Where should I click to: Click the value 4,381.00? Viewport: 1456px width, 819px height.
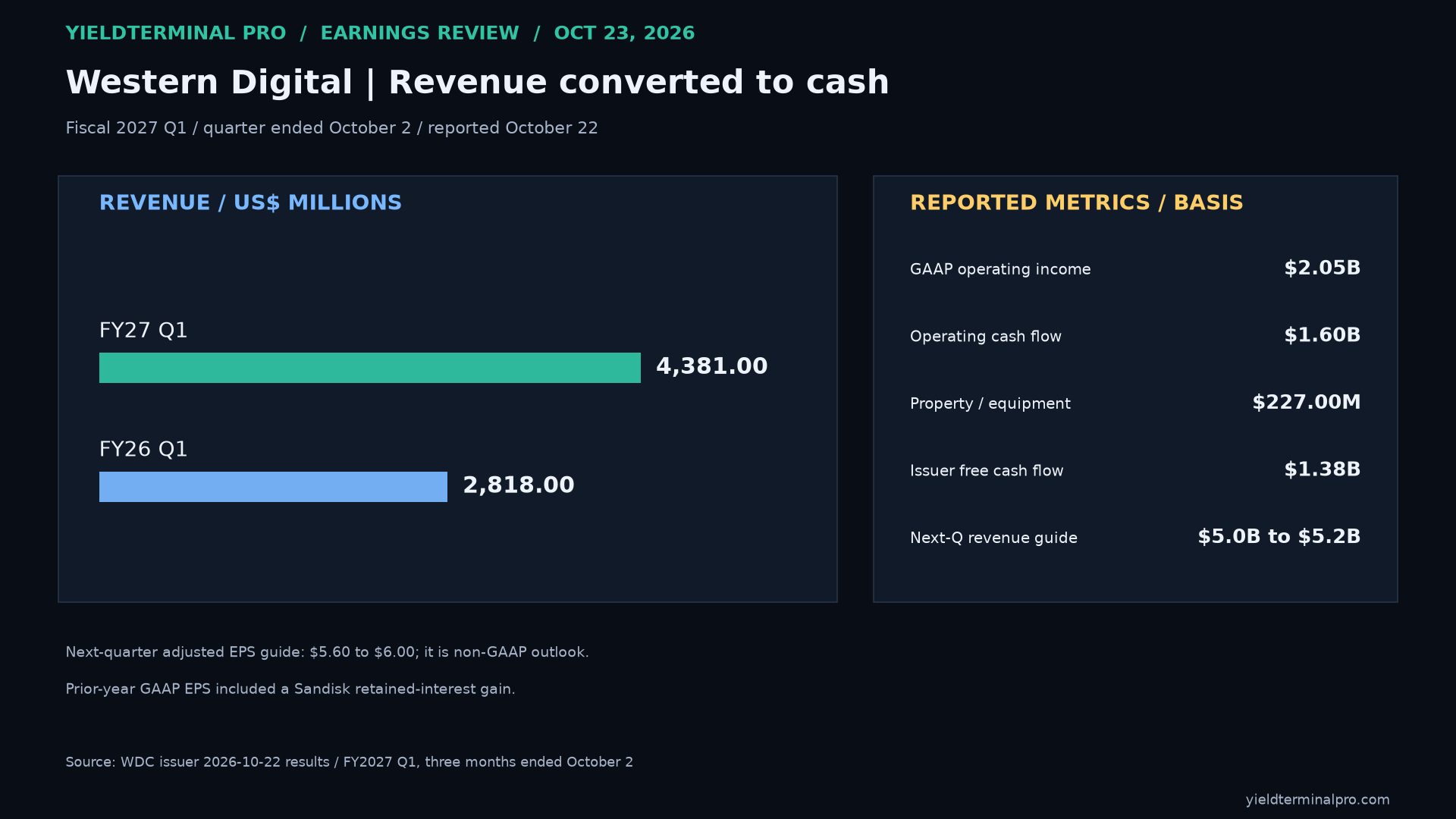click(x=711, y=367)
